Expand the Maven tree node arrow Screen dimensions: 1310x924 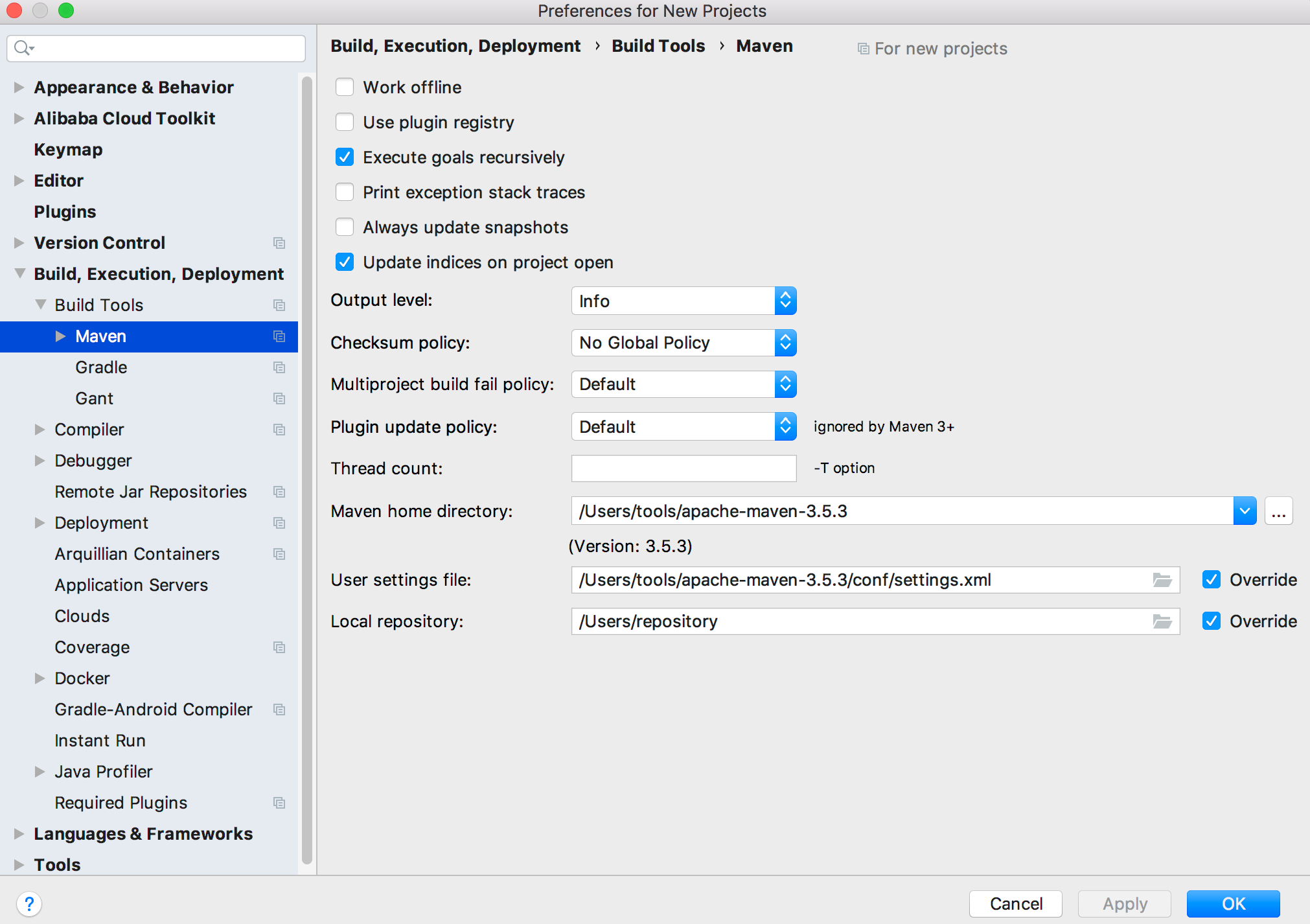pos(60,336)
